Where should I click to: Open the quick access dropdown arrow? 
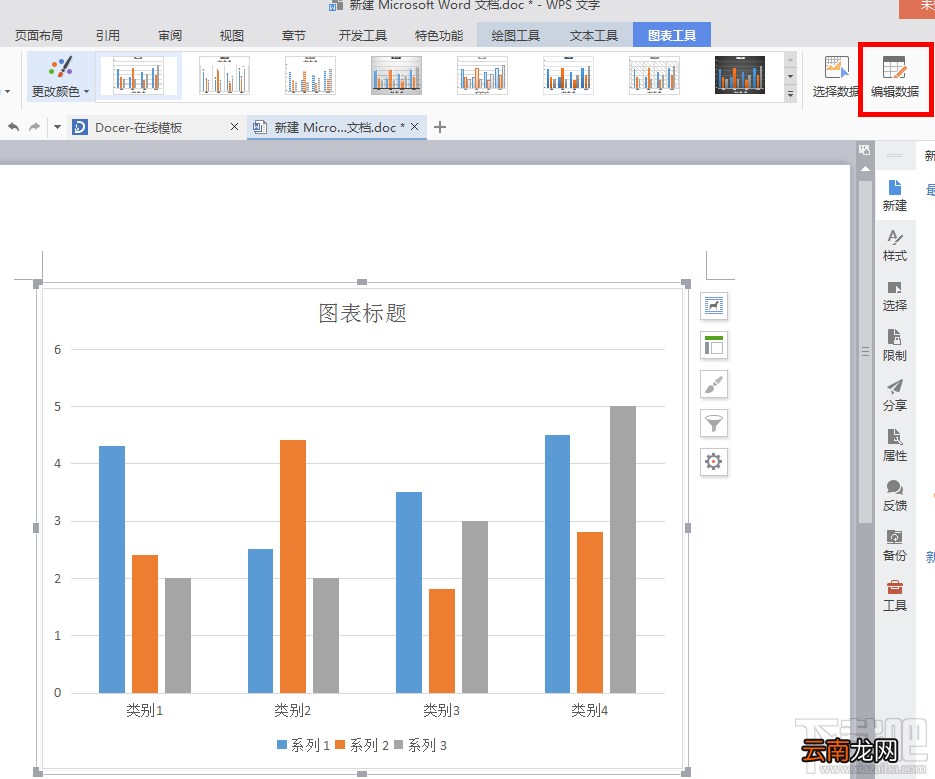tap(57, 127)
